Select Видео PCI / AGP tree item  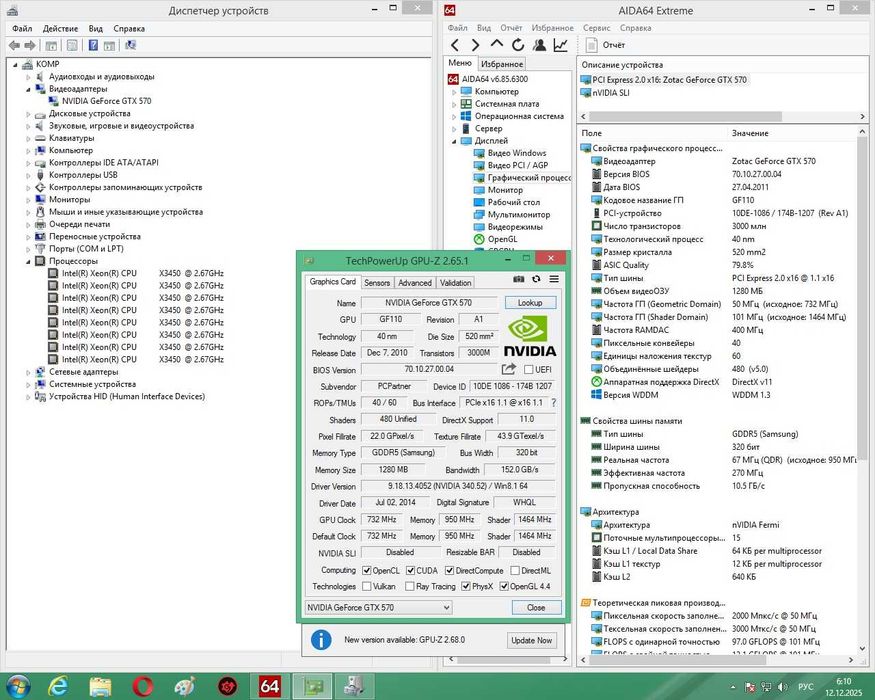[x=516, y=165]
